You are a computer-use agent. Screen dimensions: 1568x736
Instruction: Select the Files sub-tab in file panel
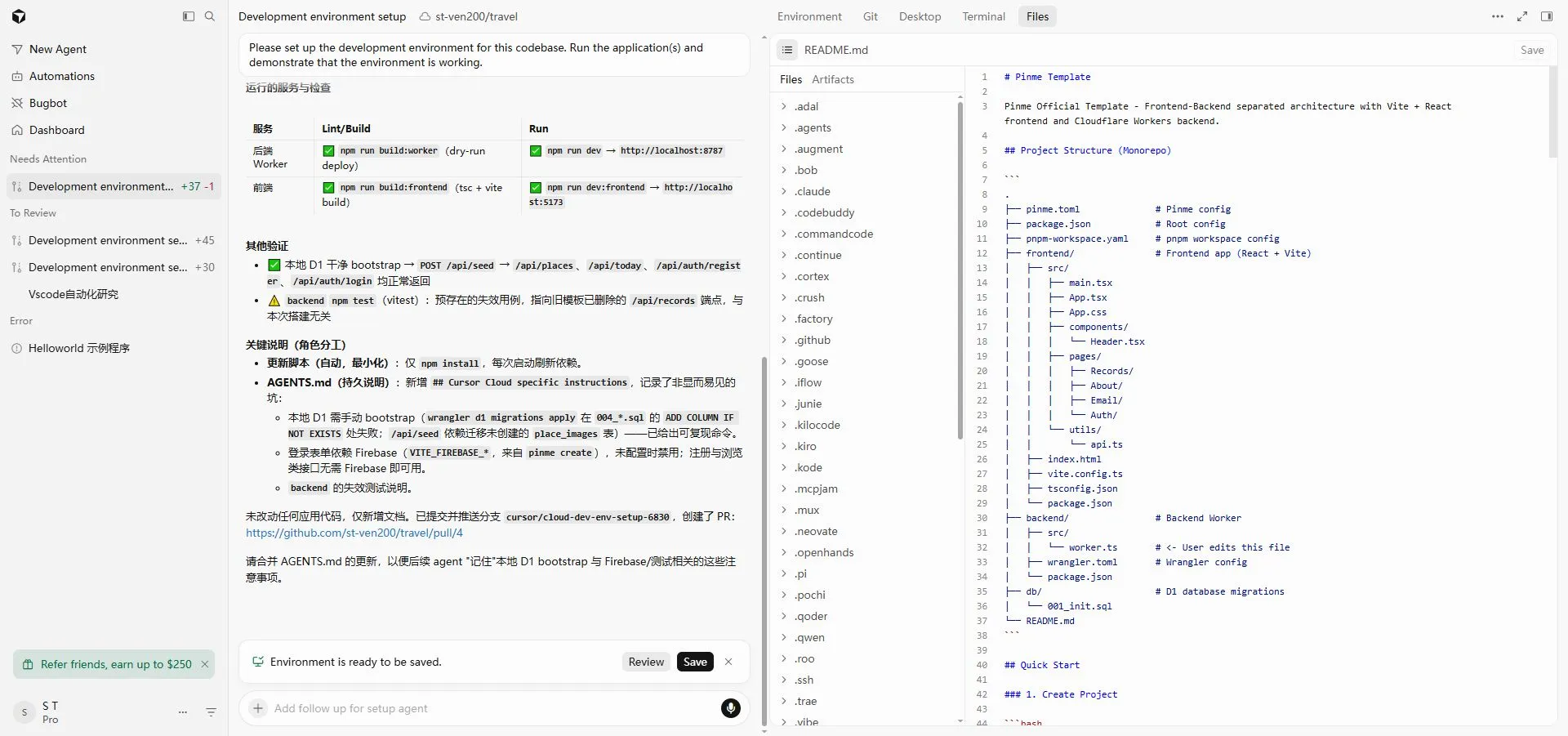point(791,79)
